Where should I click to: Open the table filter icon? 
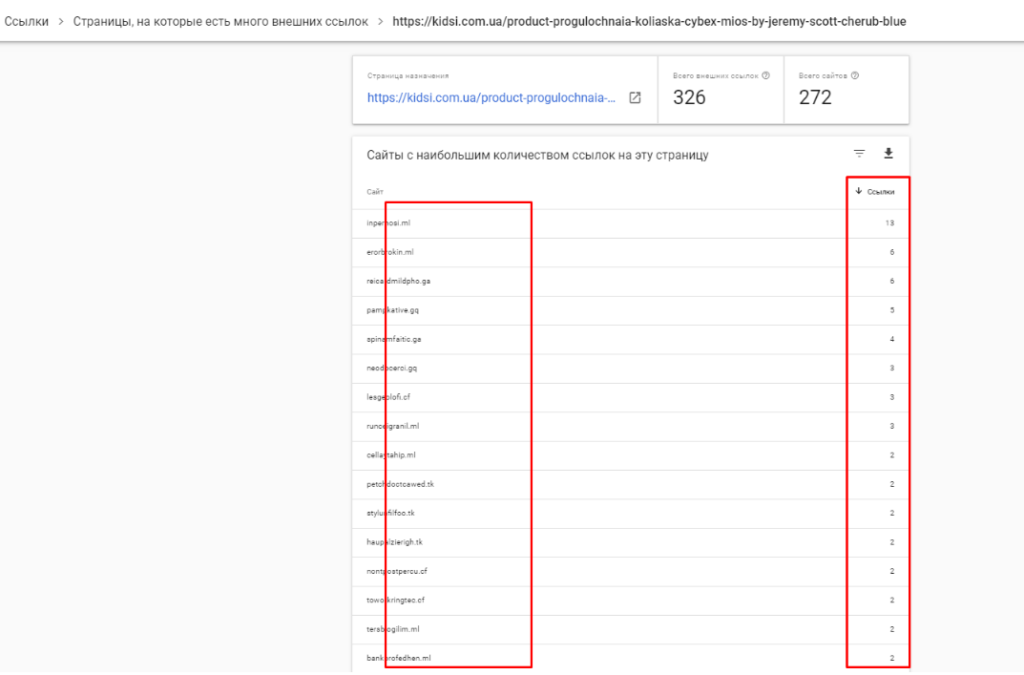859,154
